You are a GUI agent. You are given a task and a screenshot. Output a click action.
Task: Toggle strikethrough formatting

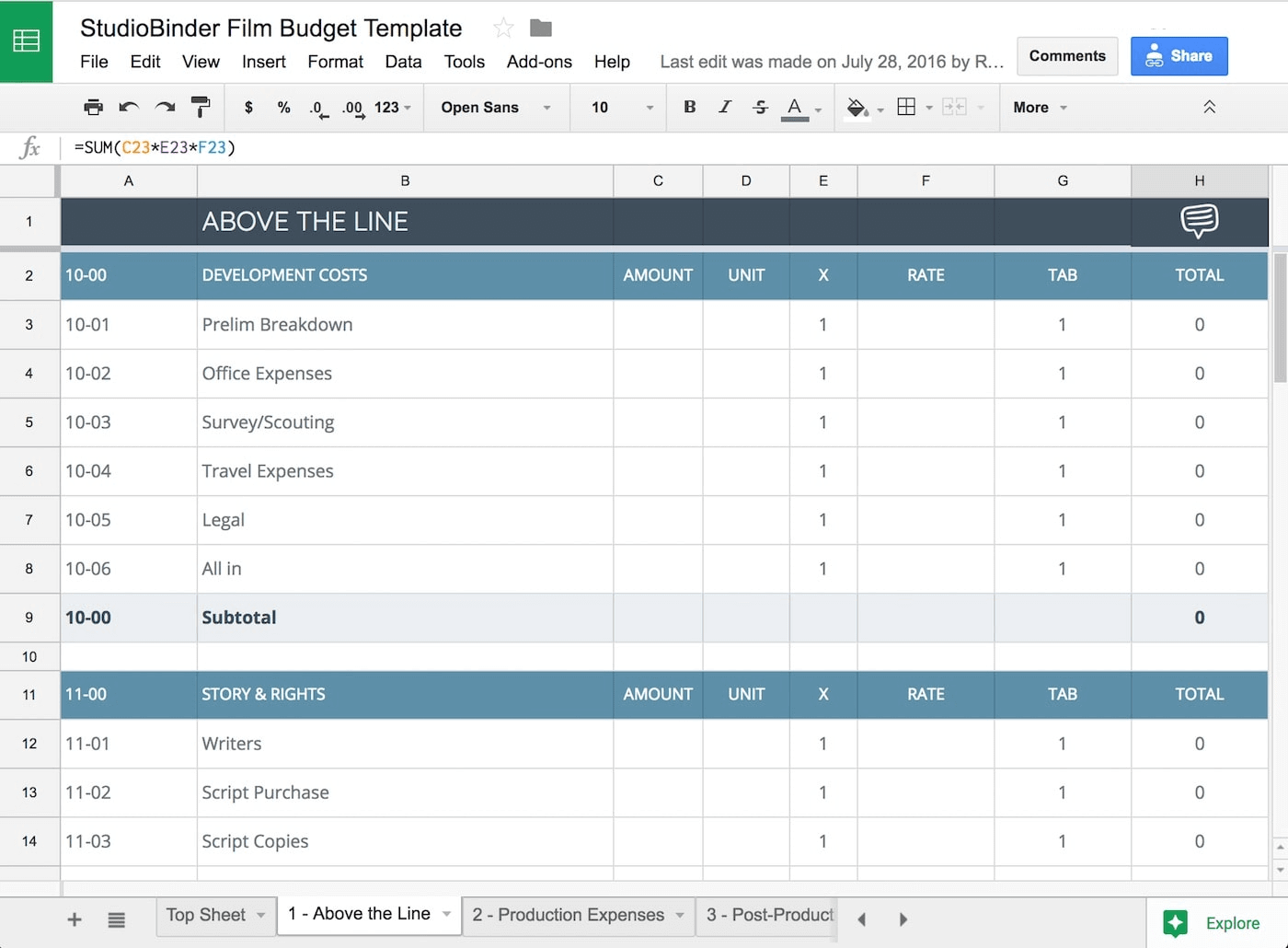(x=760, y=107)
